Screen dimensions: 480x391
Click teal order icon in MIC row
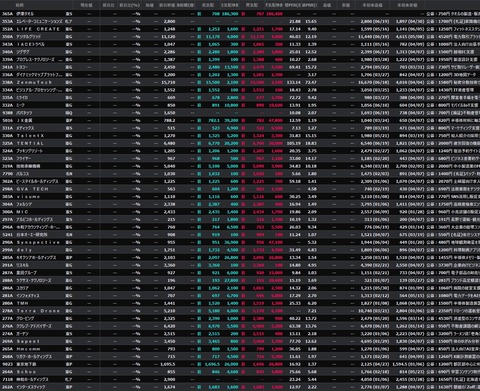coord(199,212)
